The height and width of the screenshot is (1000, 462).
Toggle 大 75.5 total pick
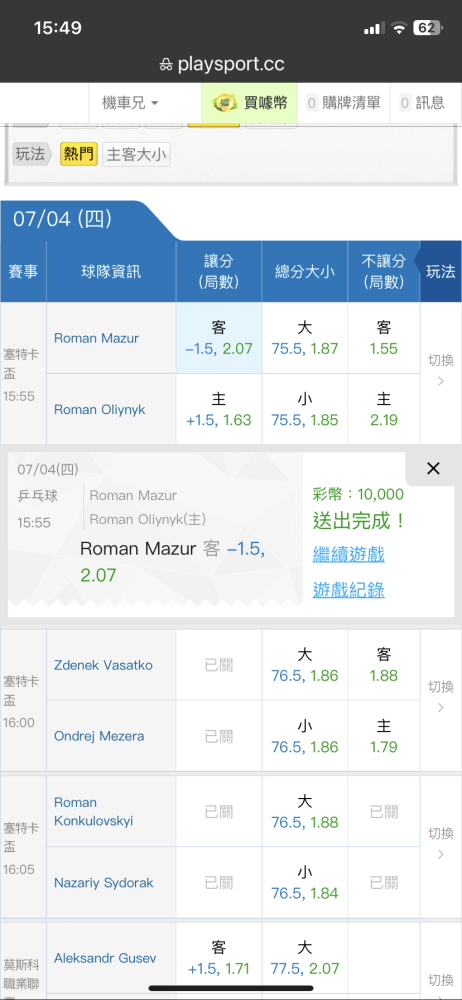tap(304, 338)
